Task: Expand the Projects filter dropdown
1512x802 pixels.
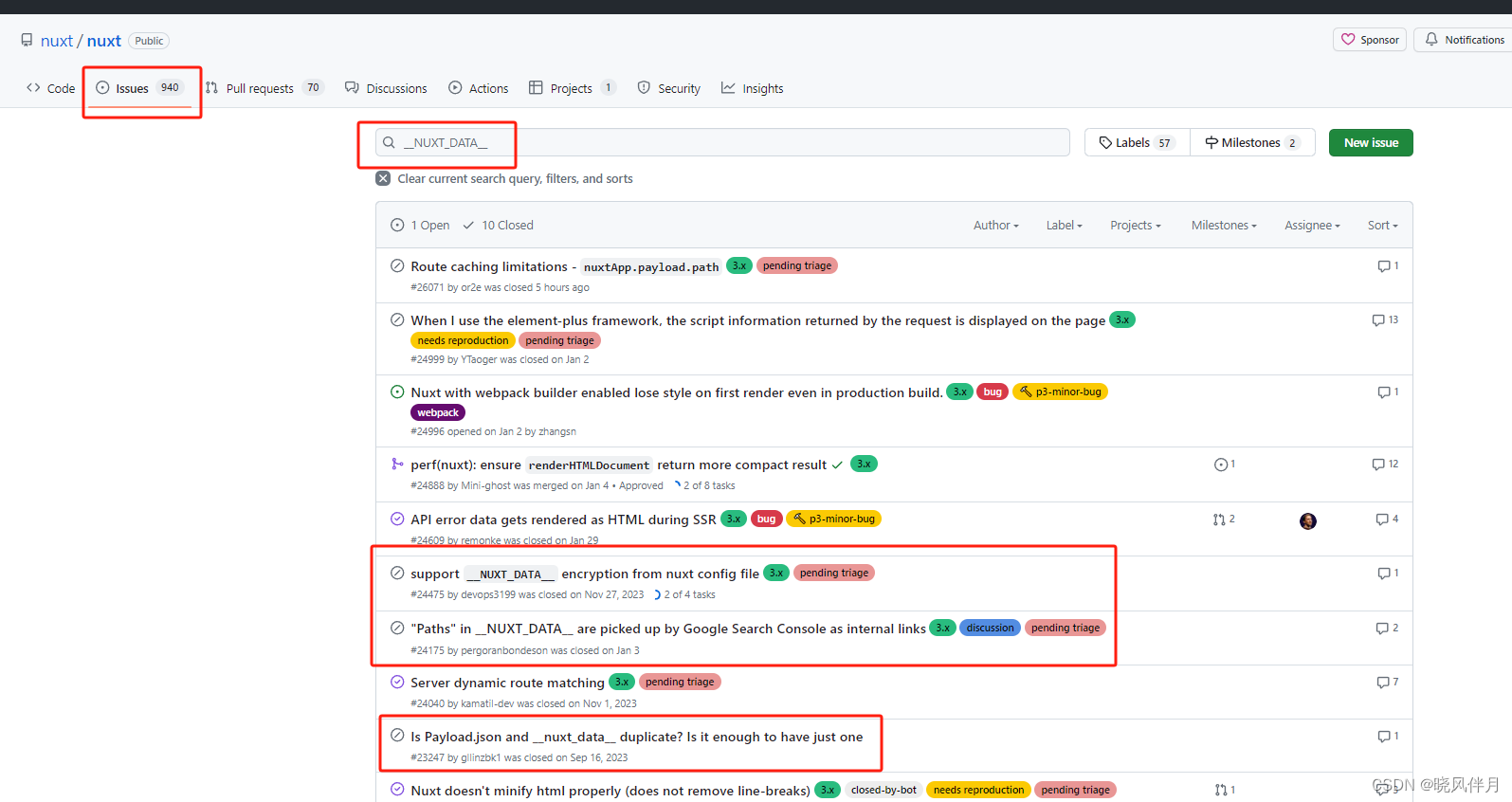Action: tap(1135, 225)
